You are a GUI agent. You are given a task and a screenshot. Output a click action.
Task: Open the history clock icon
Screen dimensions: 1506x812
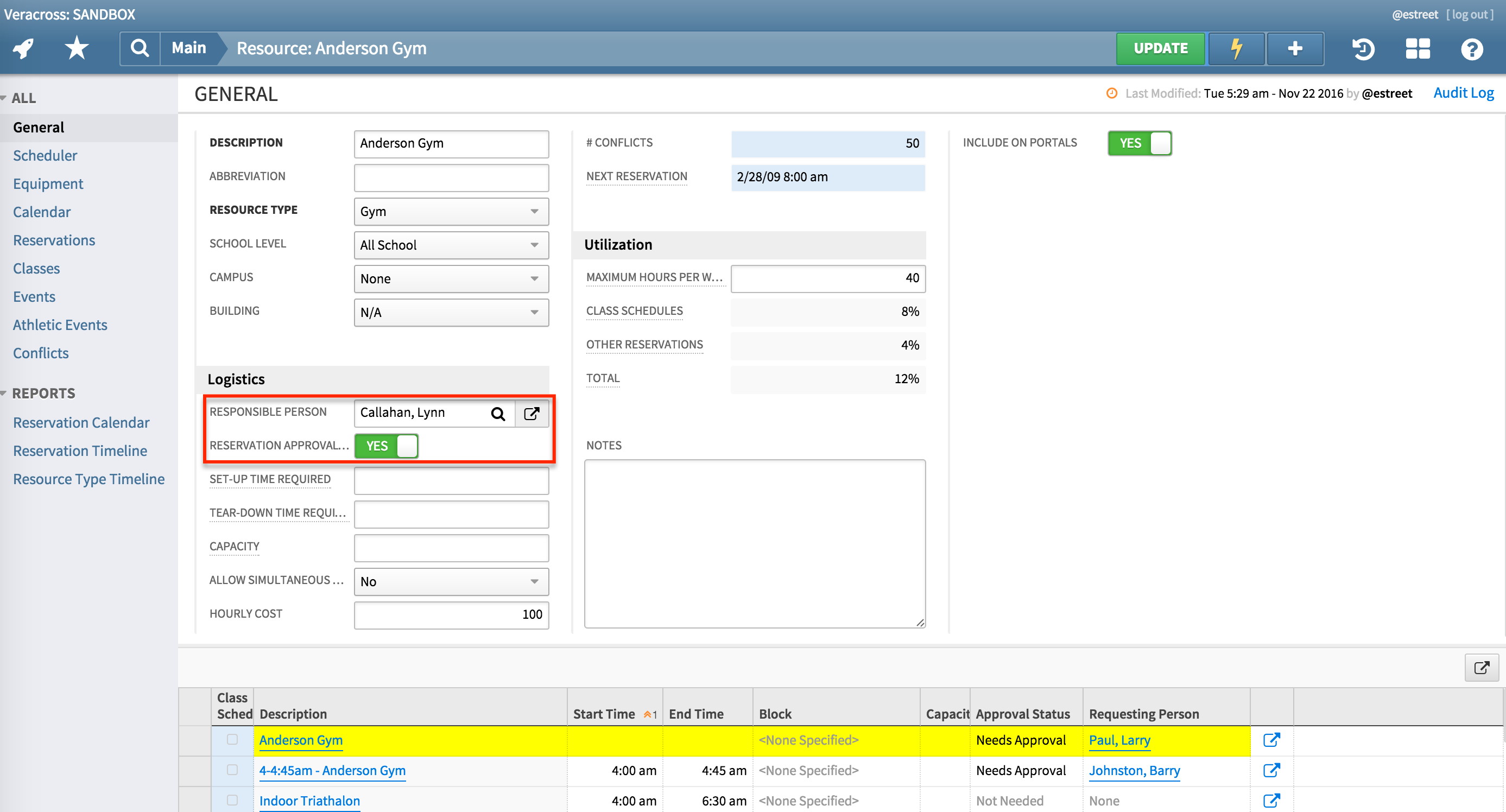click(1363, 48)
